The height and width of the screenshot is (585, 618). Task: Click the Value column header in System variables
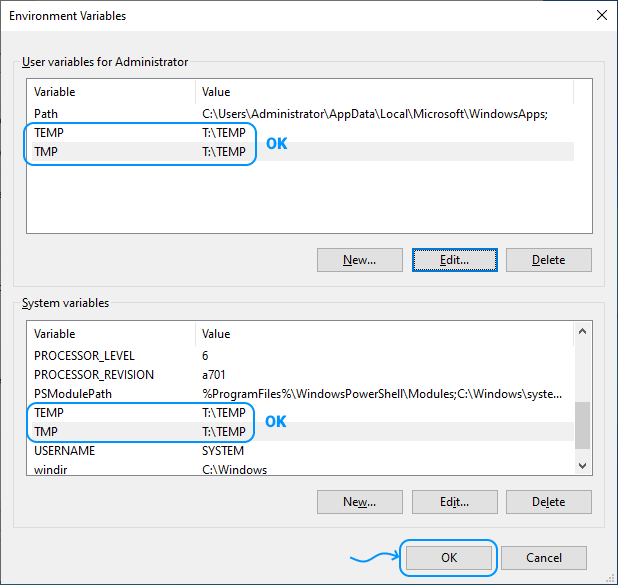click(x=384, y=334)
